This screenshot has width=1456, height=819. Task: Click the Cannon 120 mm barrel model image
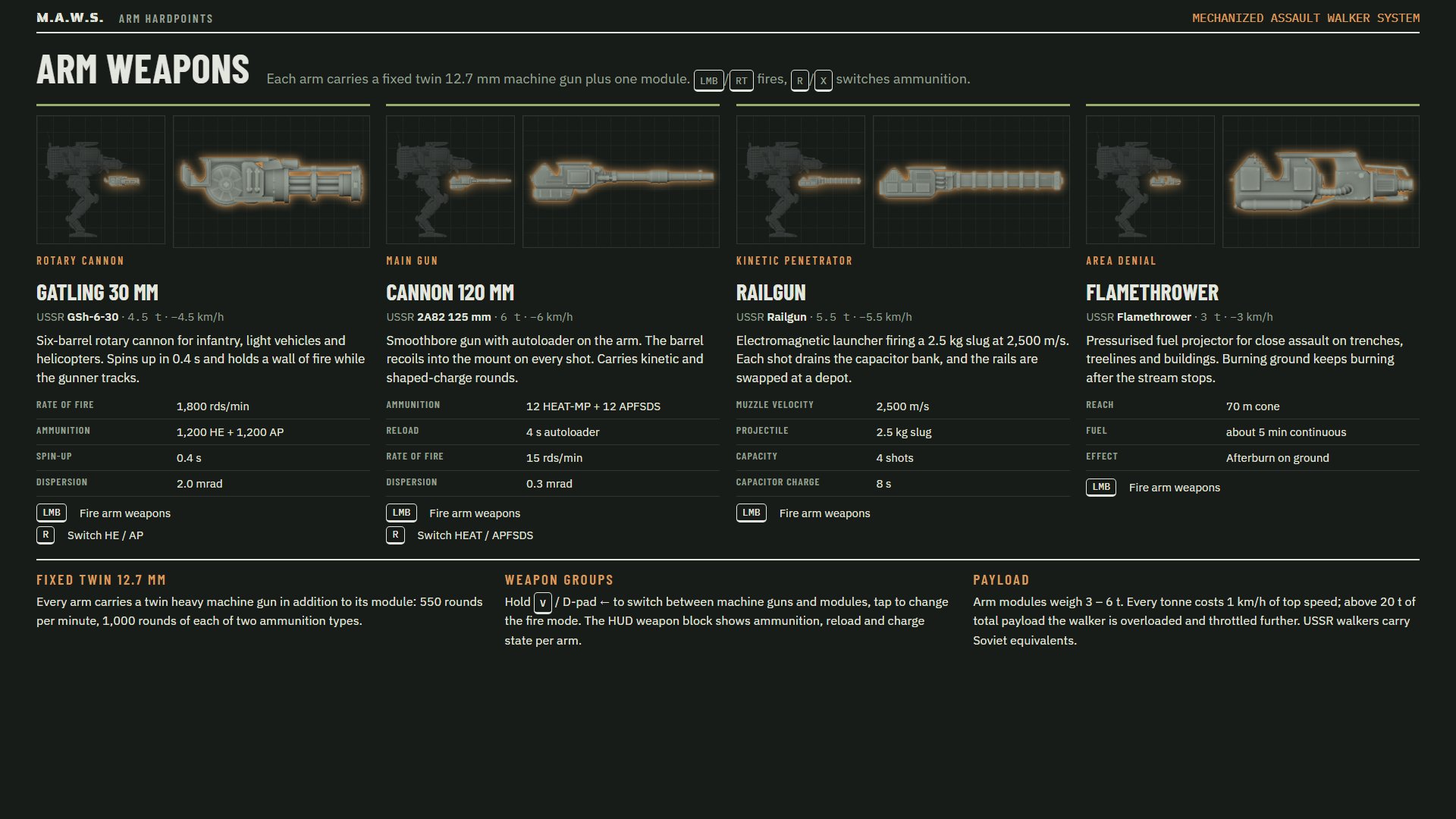tap(621, 181)
